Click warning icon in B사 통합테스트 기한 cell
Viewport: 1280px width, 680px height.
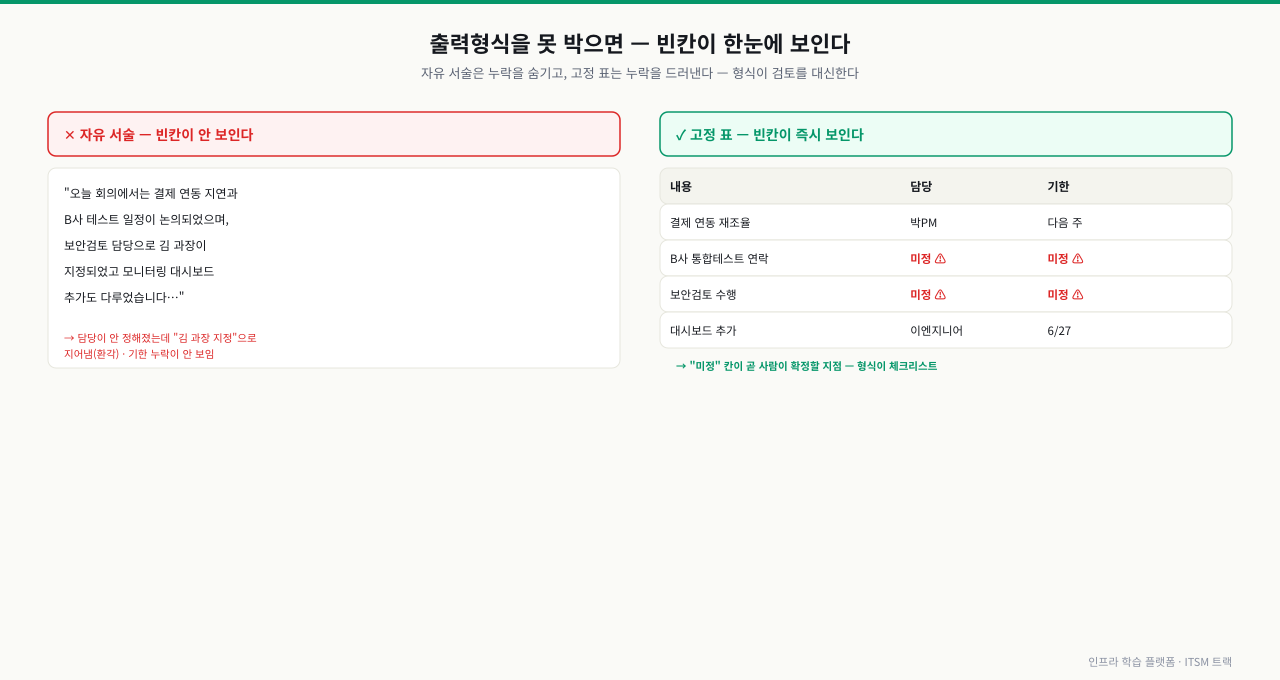(x=1078, y=259)
